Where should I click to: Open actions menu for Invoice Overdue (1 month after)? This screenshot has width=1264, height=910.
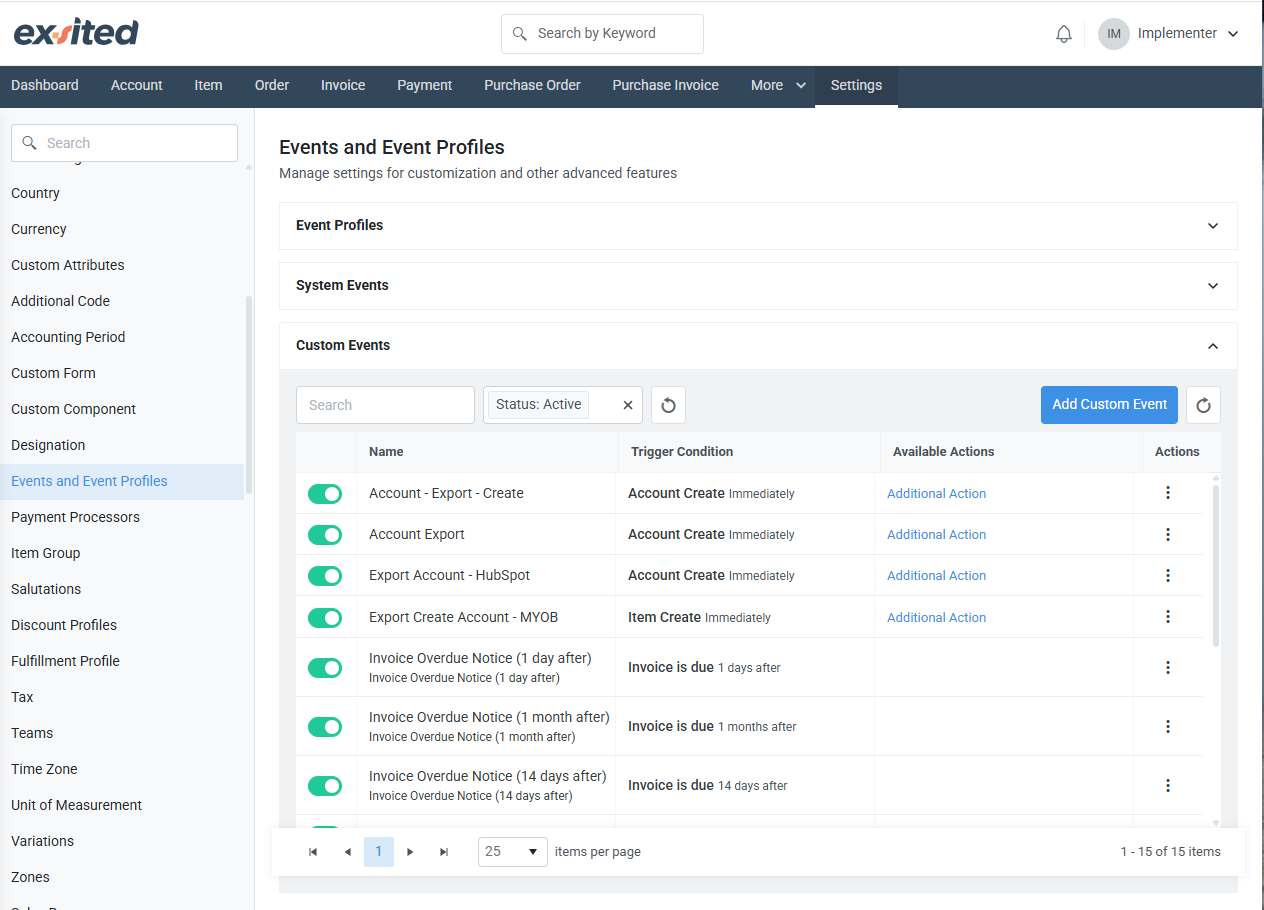pos(1168,726)
